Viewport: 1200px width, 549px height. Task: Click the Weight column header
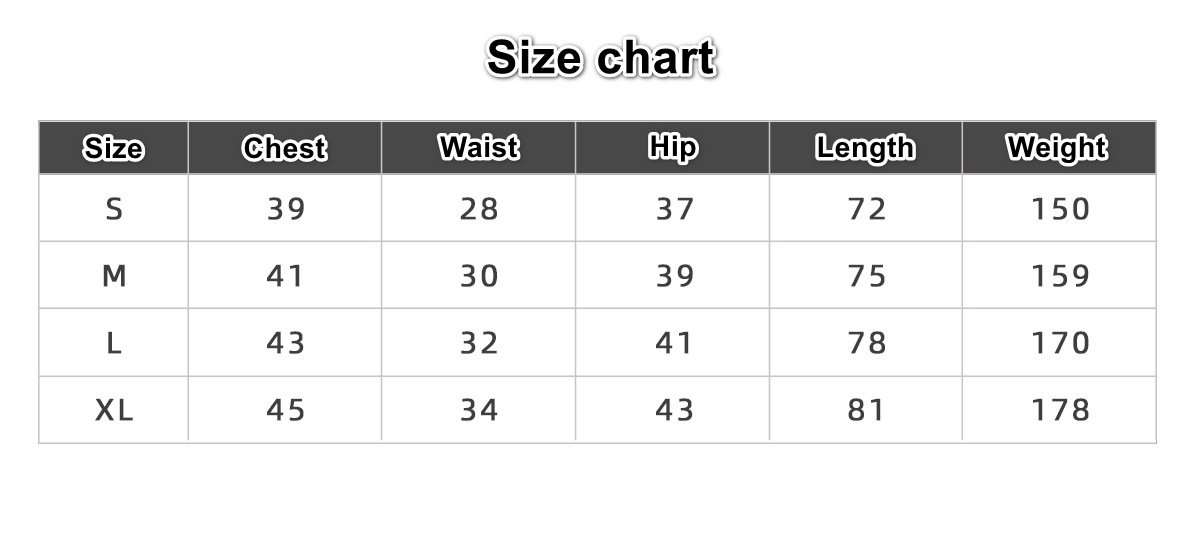coord(1058,148)
